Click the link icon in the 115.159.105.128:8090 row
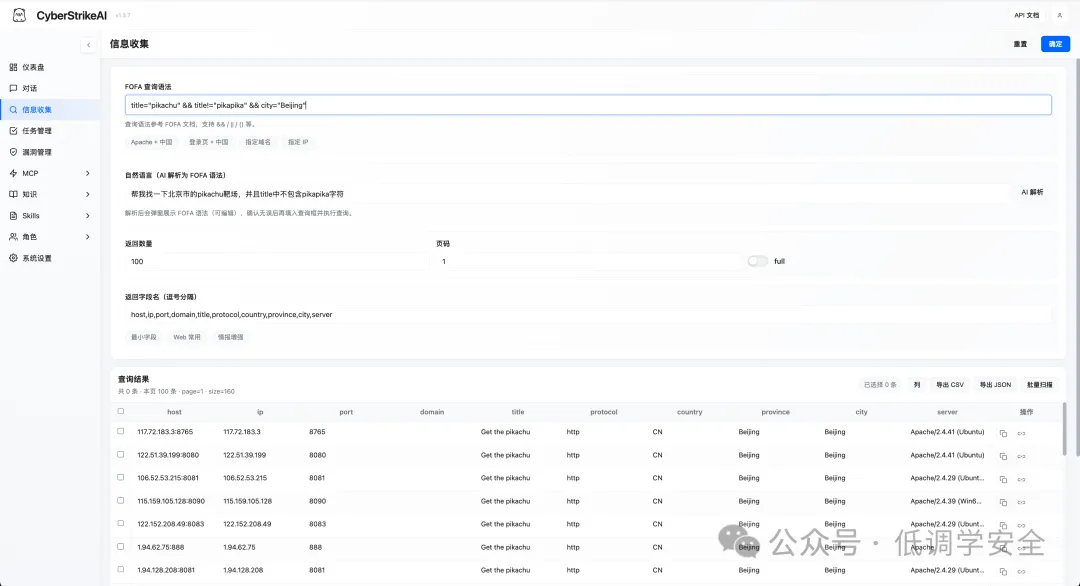The image size is (1080, 586). click(1021, 502)
